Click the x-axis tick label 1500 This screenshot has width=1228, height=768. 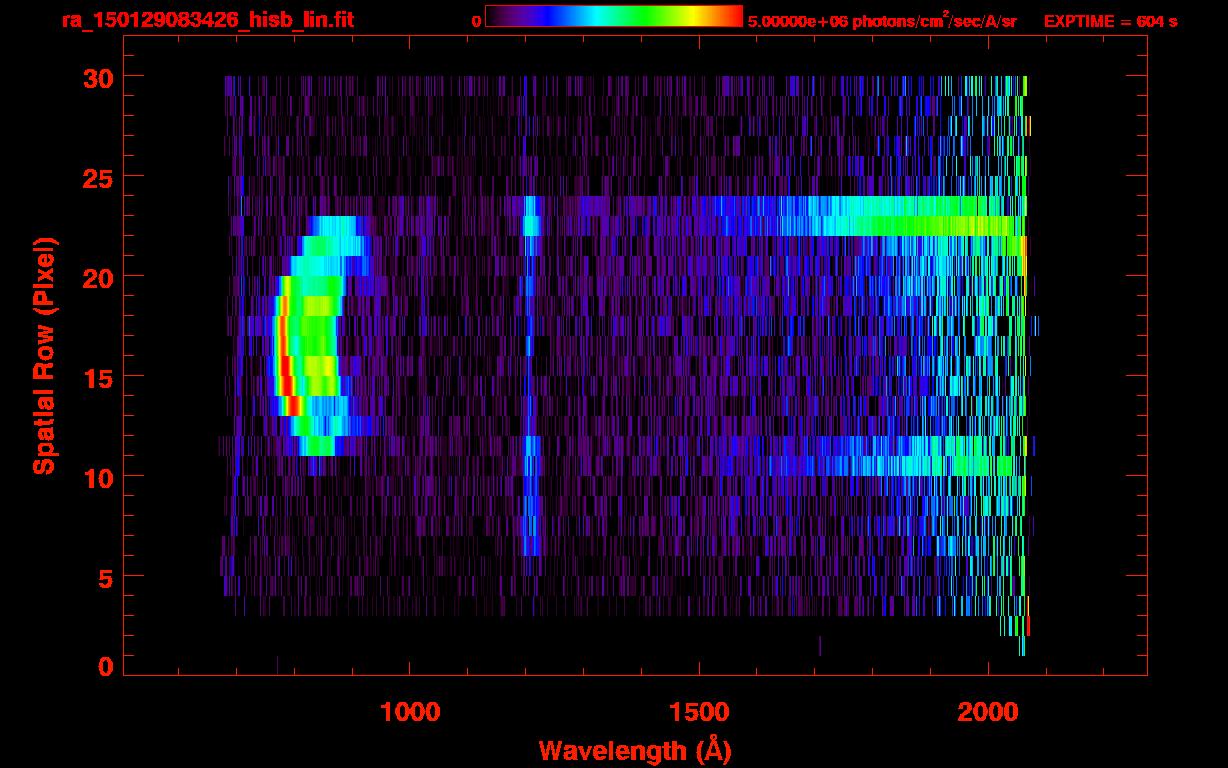(699, 711)
